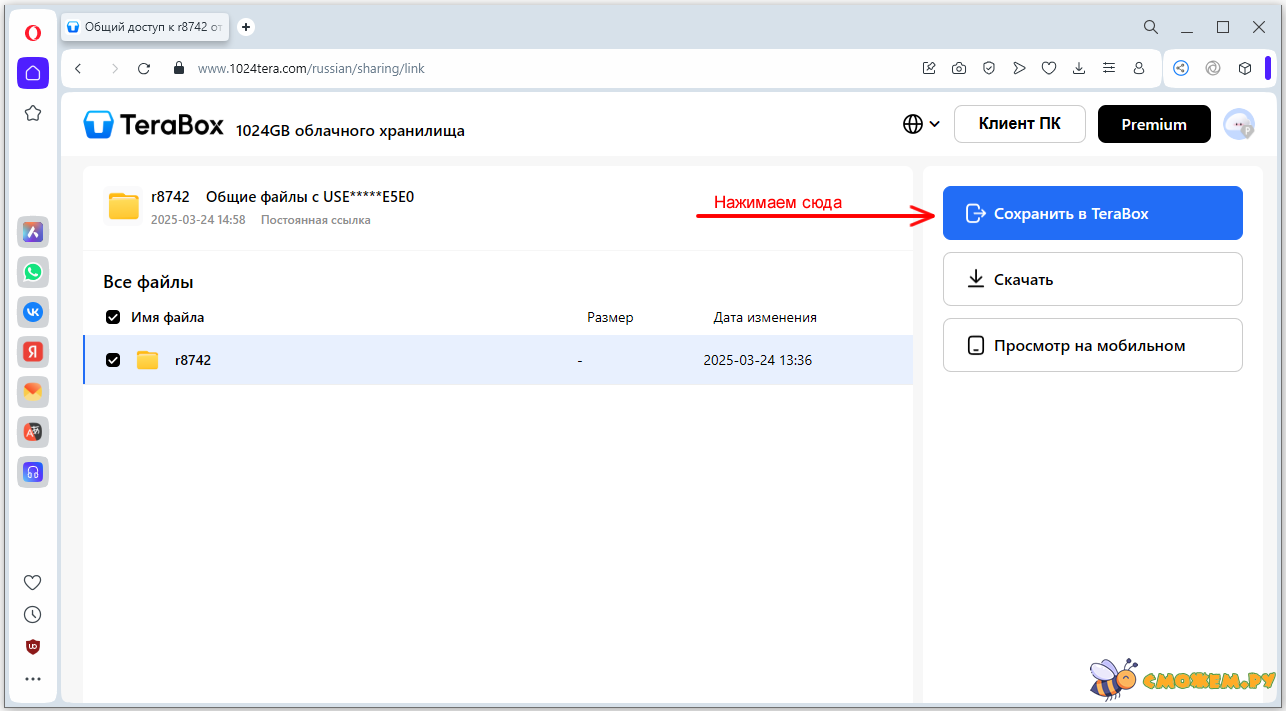1286x711 pixels.
Task: Click the heart bookmark icon in address bar
Action: click(1049, 68)
